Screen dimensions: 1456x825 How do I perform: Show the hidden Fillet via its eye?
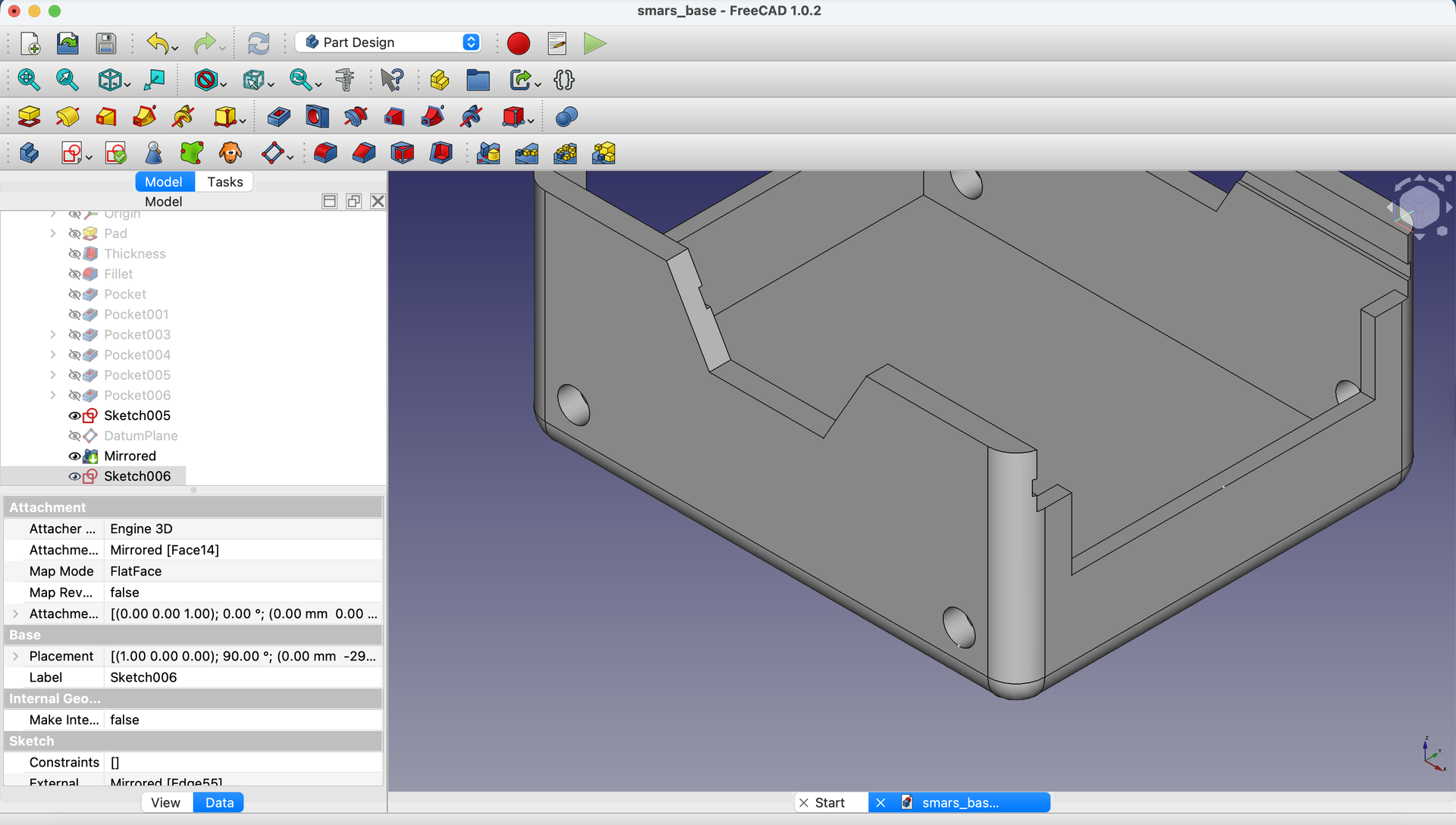pyautogui.click(x=74, y=274)
